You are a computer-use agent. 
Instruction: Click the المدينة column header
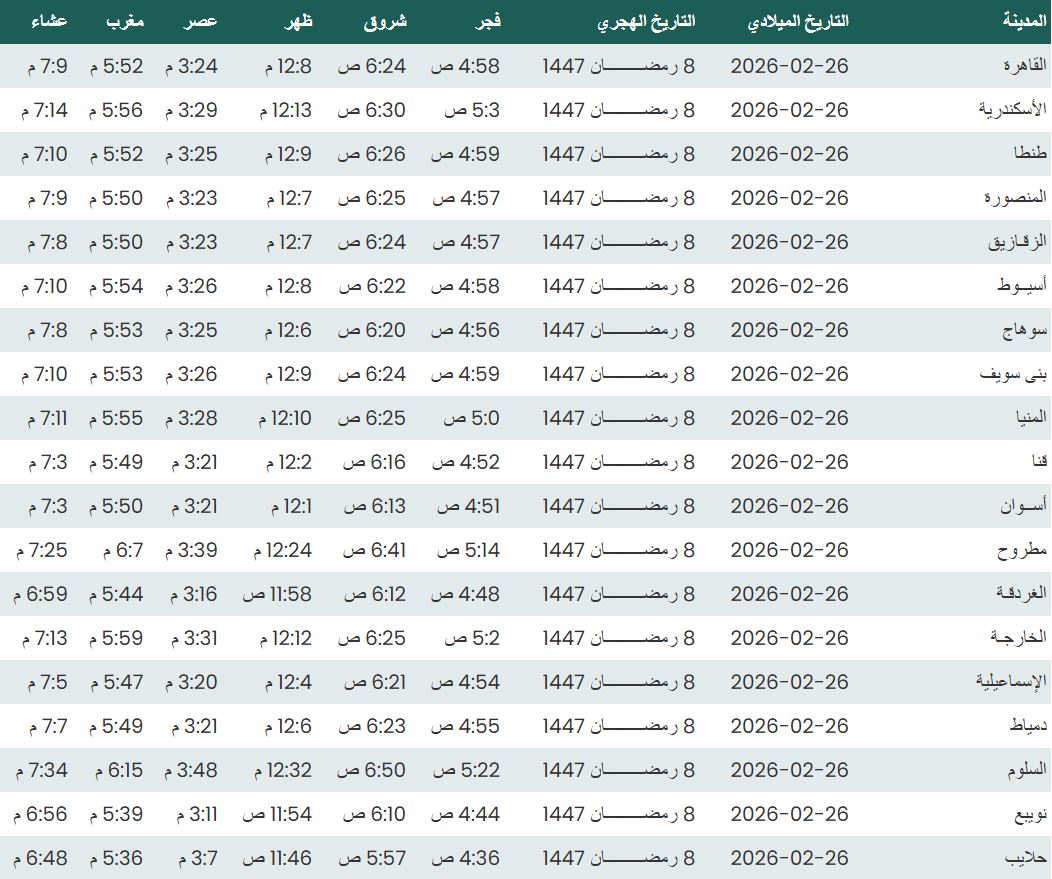[1024, 21]
